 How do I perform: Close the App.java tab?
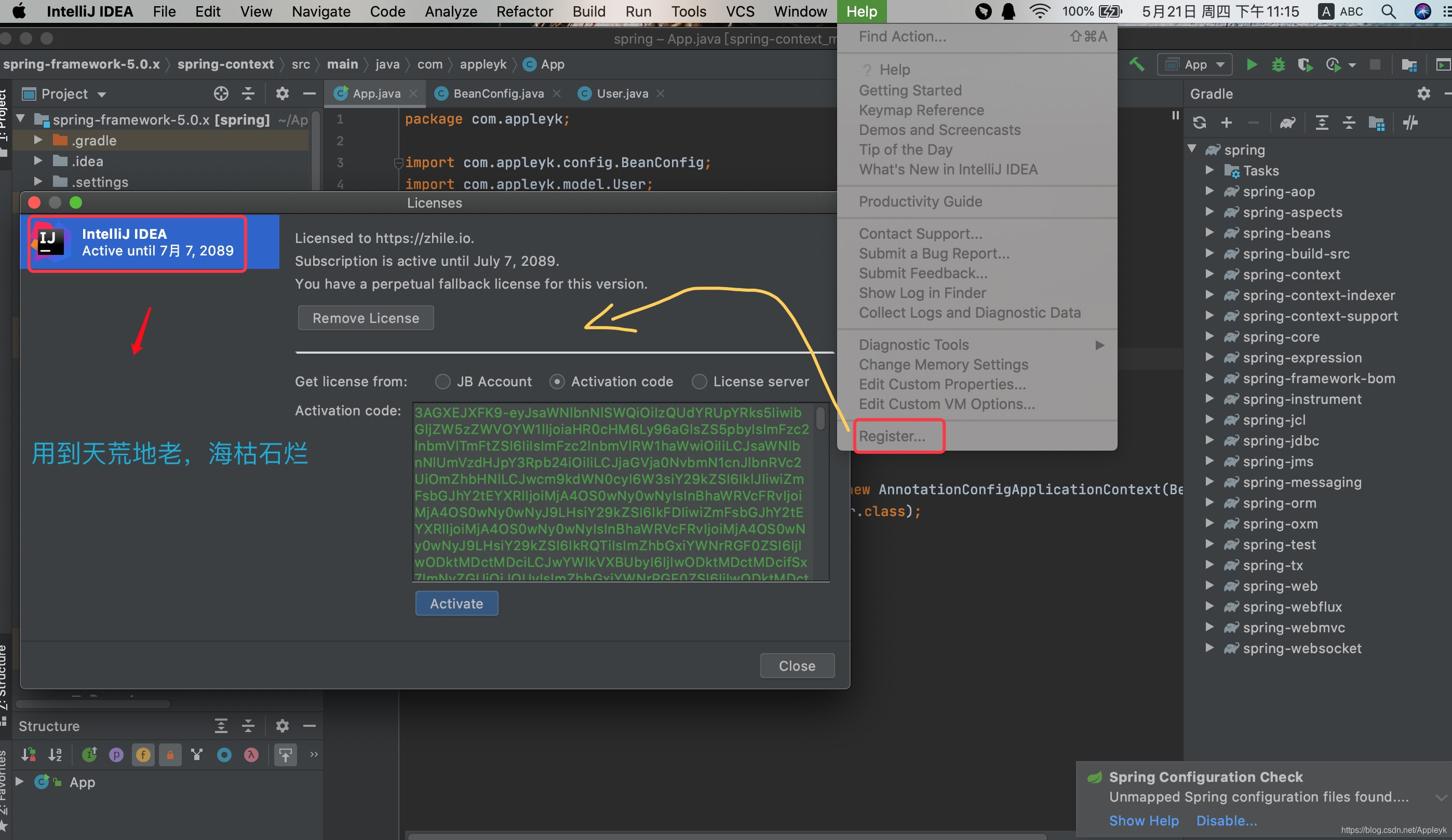pyautogui.click(x=413, y=93)
